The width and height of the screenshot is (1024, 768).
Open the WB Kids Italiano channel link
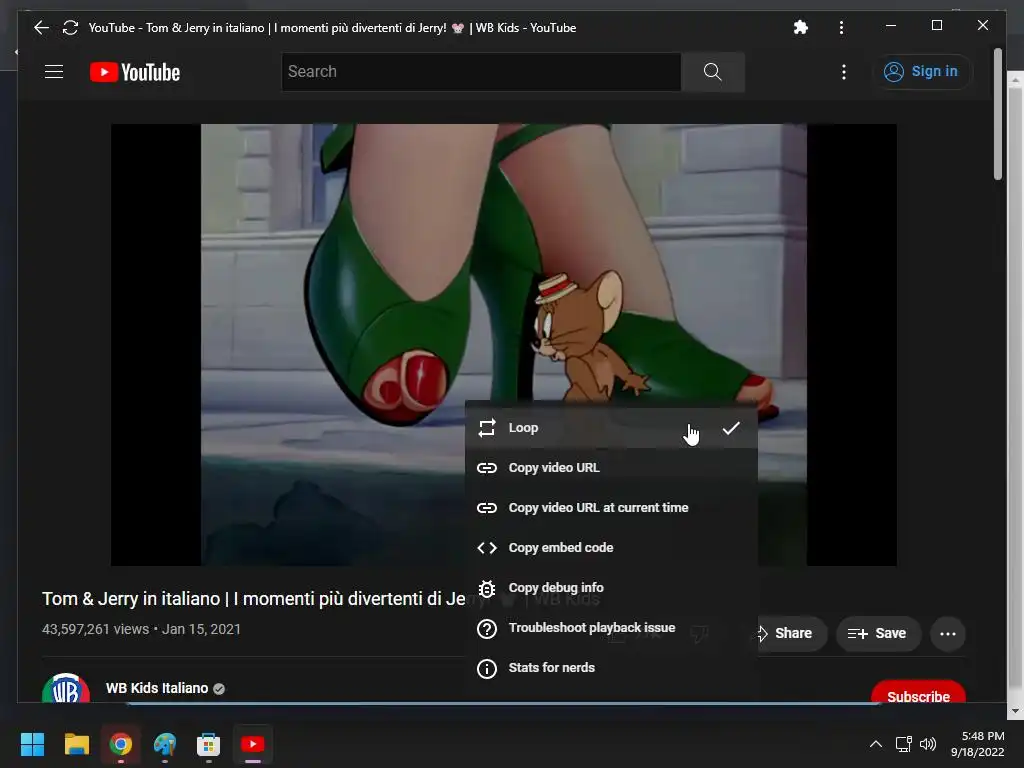(x=157, y=688)
